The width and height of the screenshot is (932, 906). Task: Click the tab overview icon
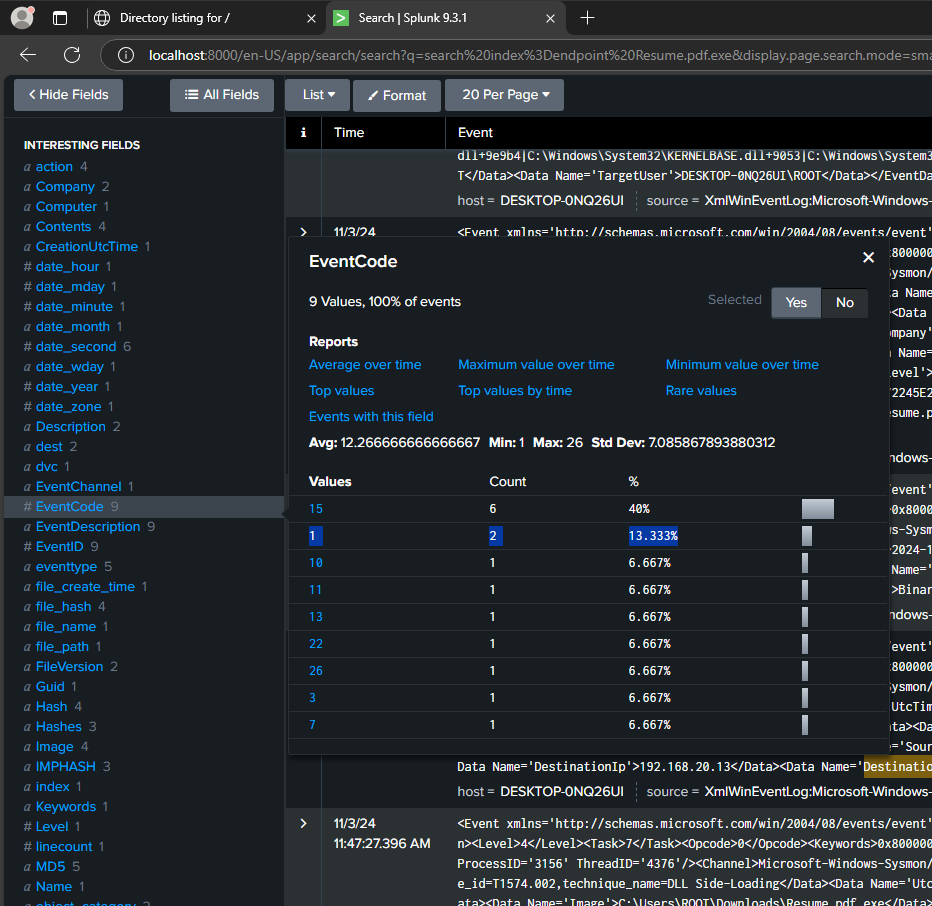60,18
